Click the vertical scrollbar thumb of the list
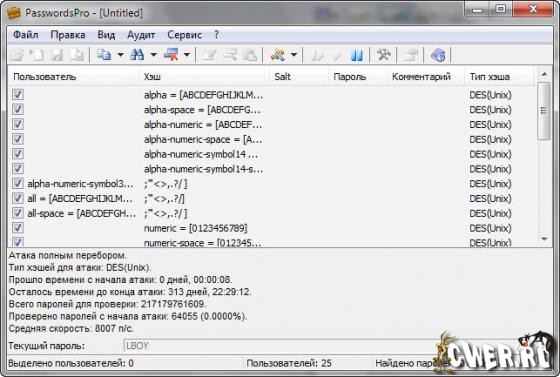Image resolution: width=560 pixels, height=377 pixels. pyautogui.click(x=544, y=111)
